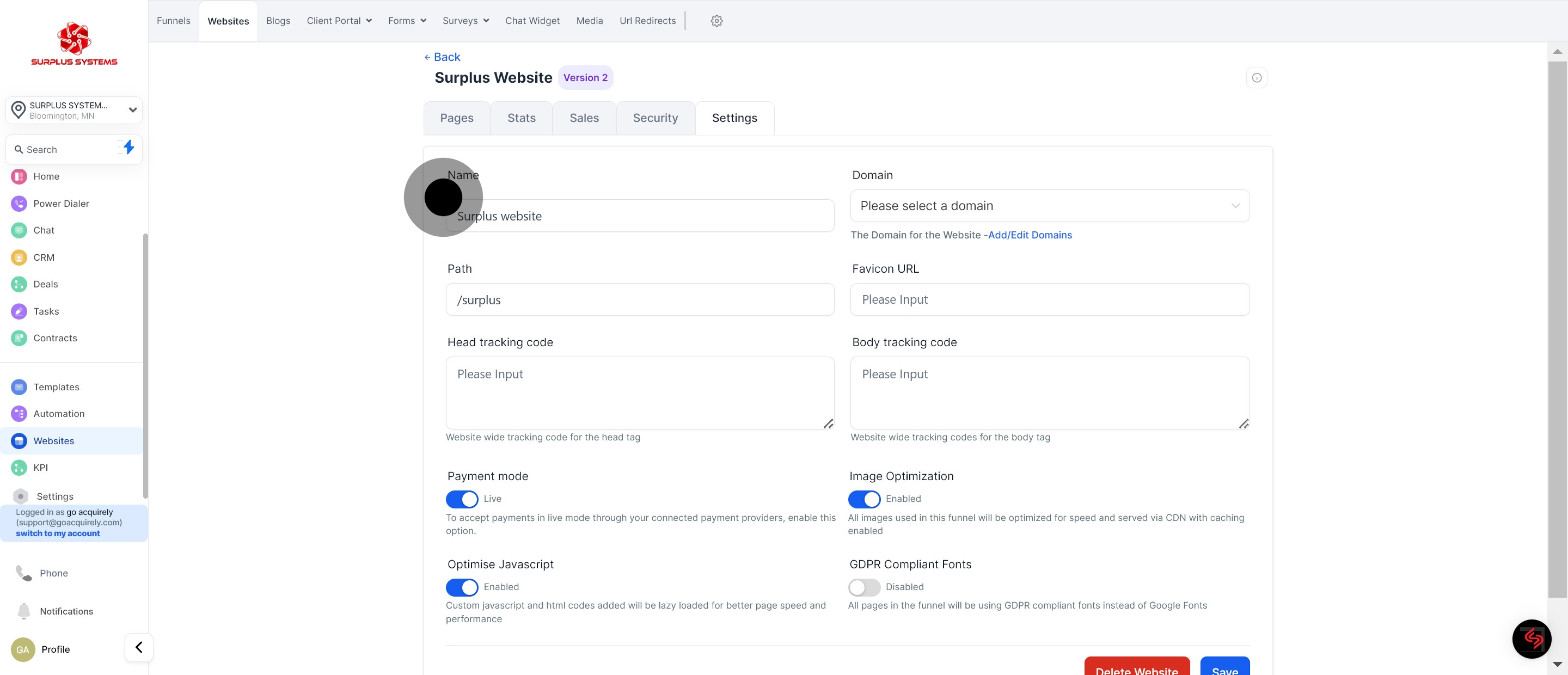Viewport: 1568px width, 675px height.
Task: Open Notifications bell in sidebar
Action: 66,611
